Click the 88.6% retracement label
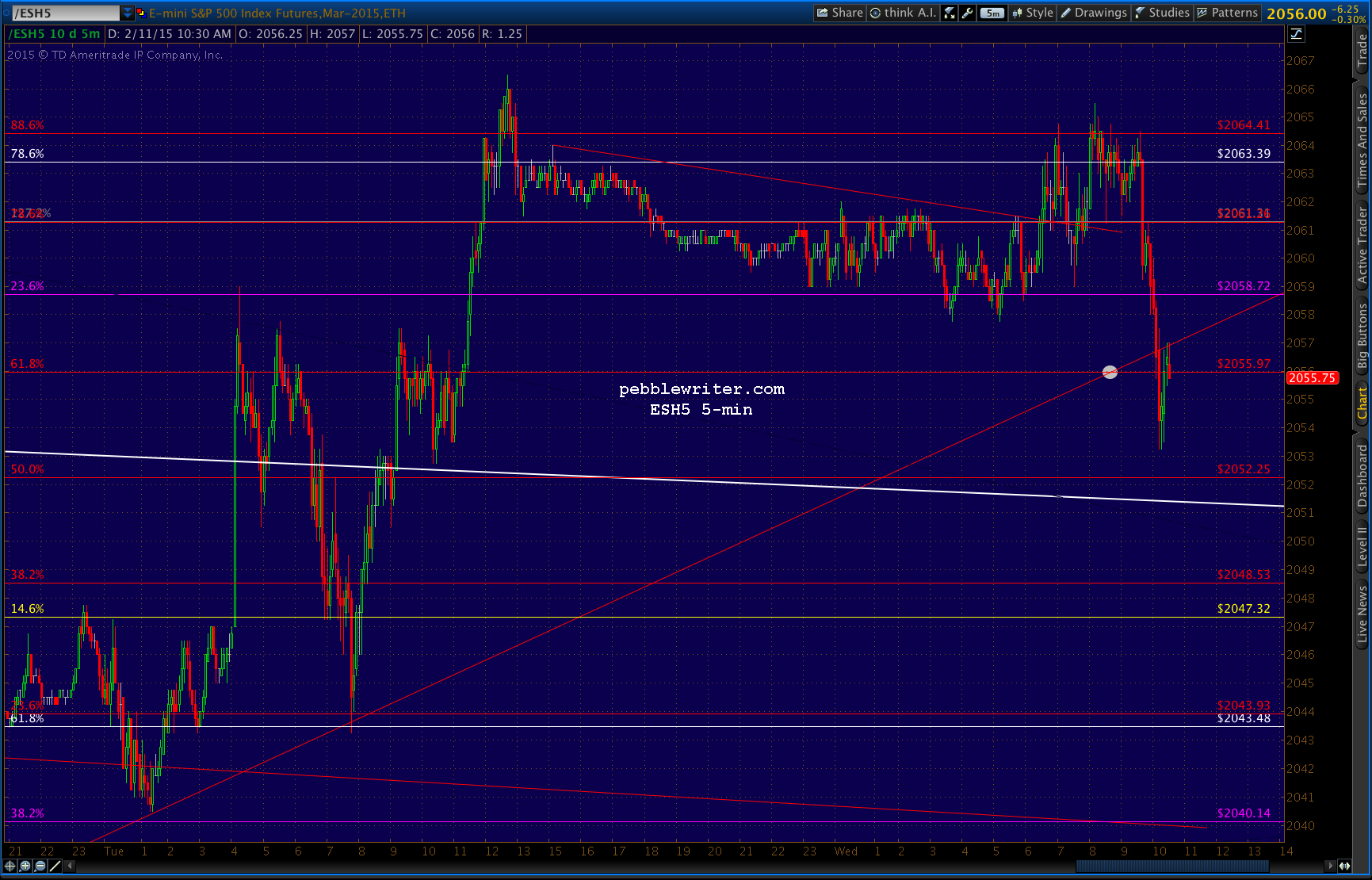 [27, 125]
